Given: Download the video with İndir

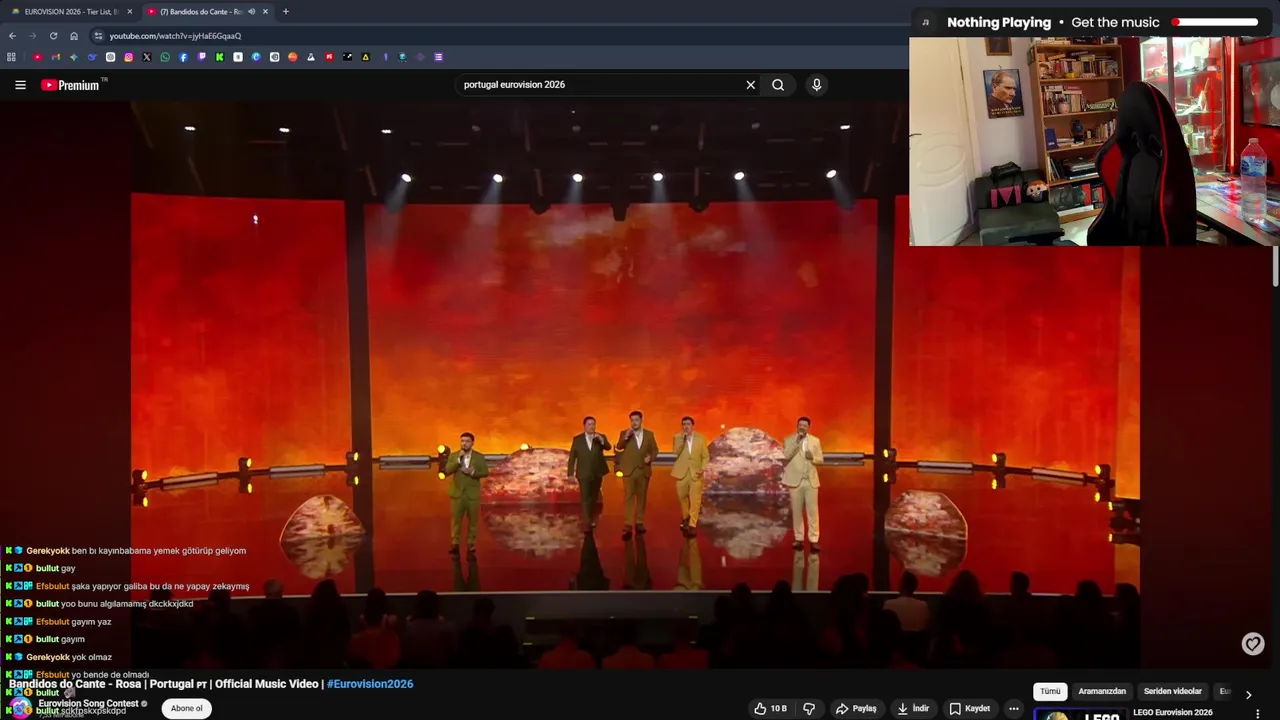Looking at the screenshot, I should coord(913,708).
